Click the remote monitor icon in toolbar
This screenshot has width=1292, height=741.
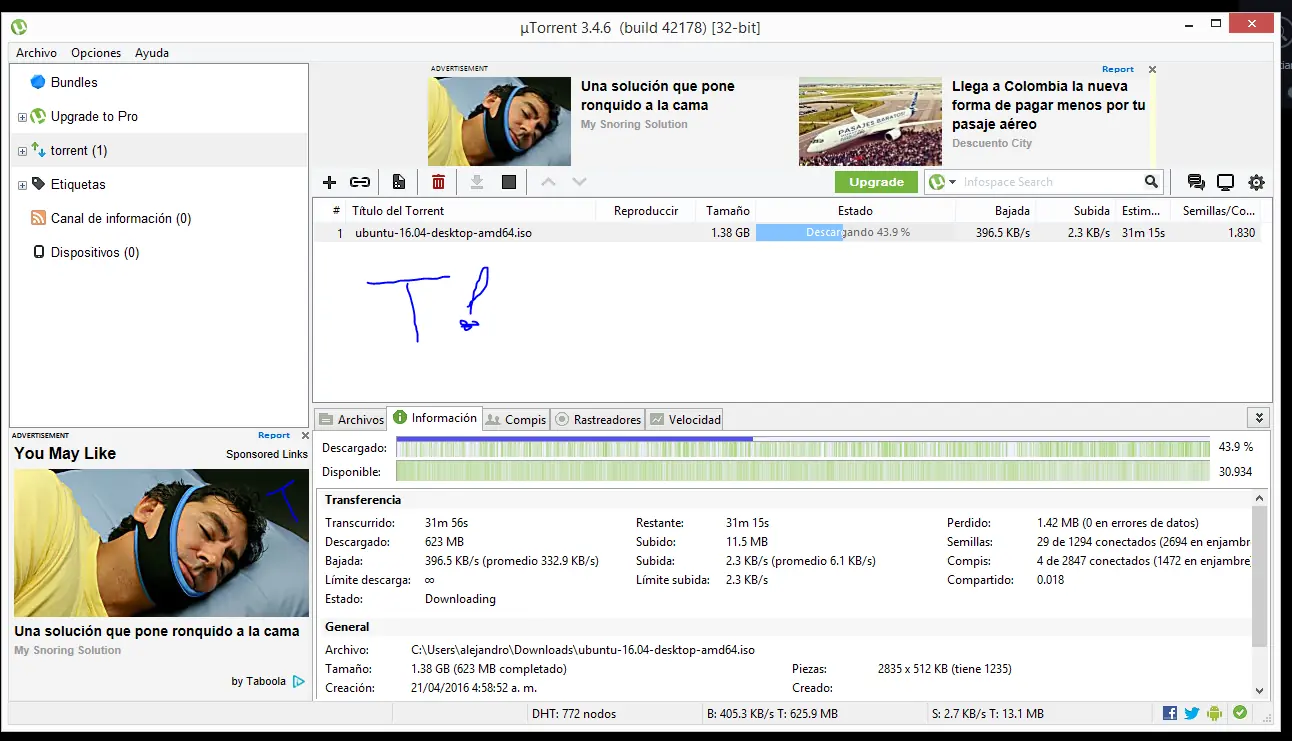[1225, 182]
